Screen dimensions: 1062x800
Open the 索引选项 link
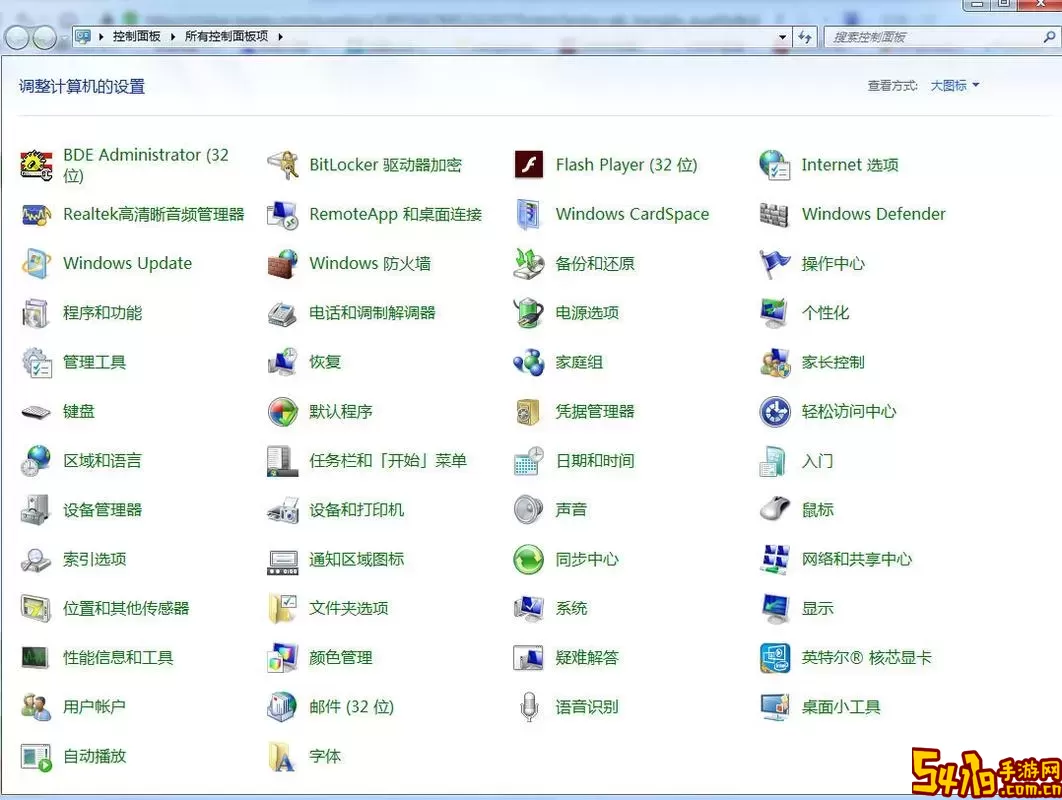(95, 560)
